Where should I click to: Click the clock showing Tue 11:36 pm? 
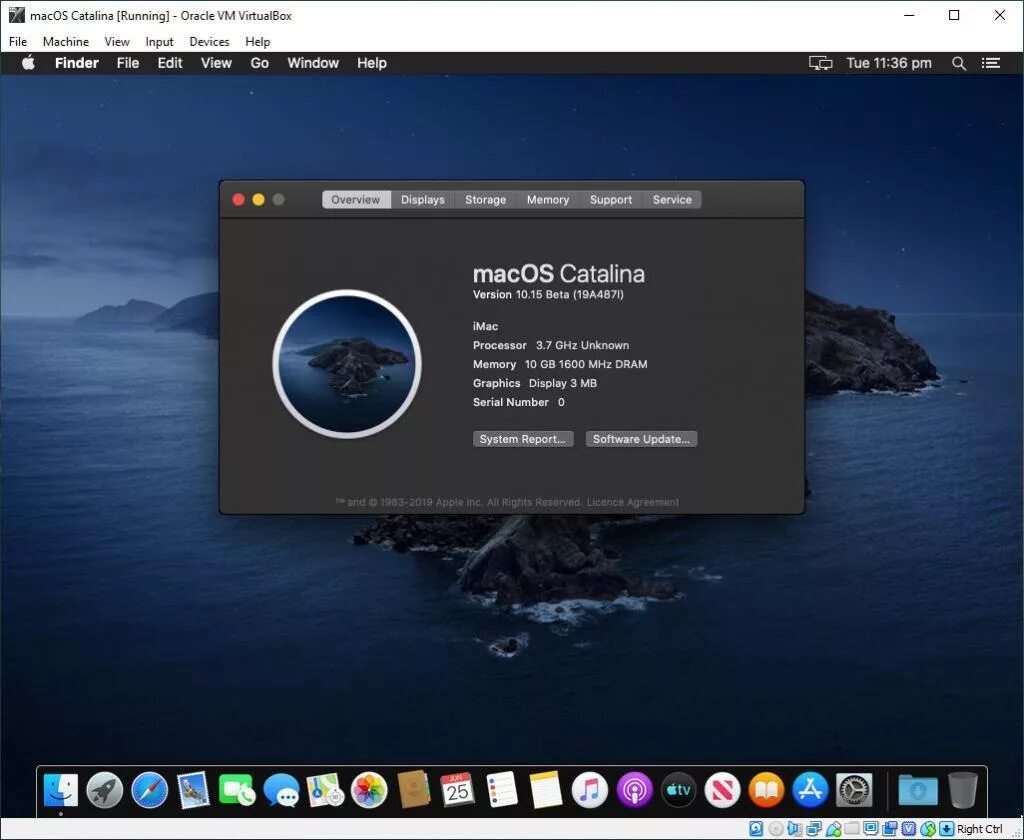coord(889,63)
